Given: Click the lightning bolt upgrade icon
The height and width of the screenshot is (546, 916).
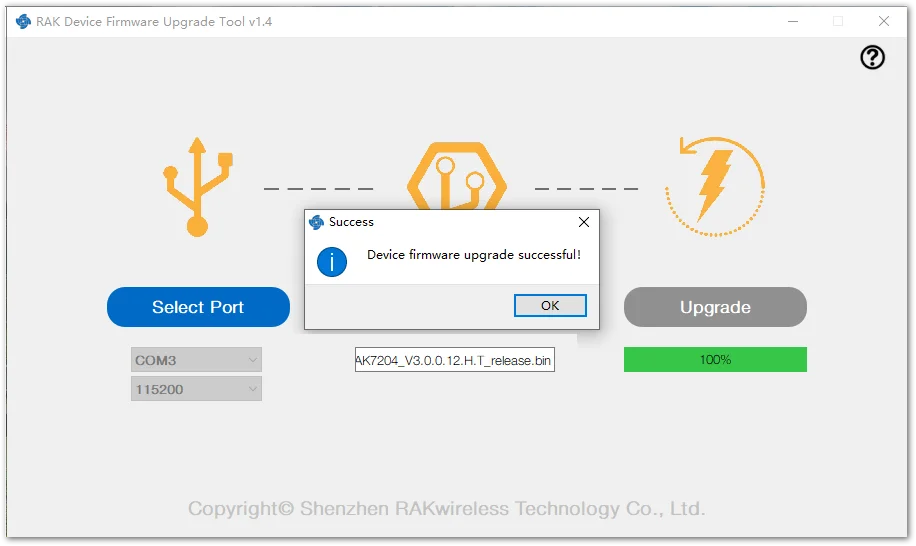Looking at the screenshot, I should [x=715, y=186].
